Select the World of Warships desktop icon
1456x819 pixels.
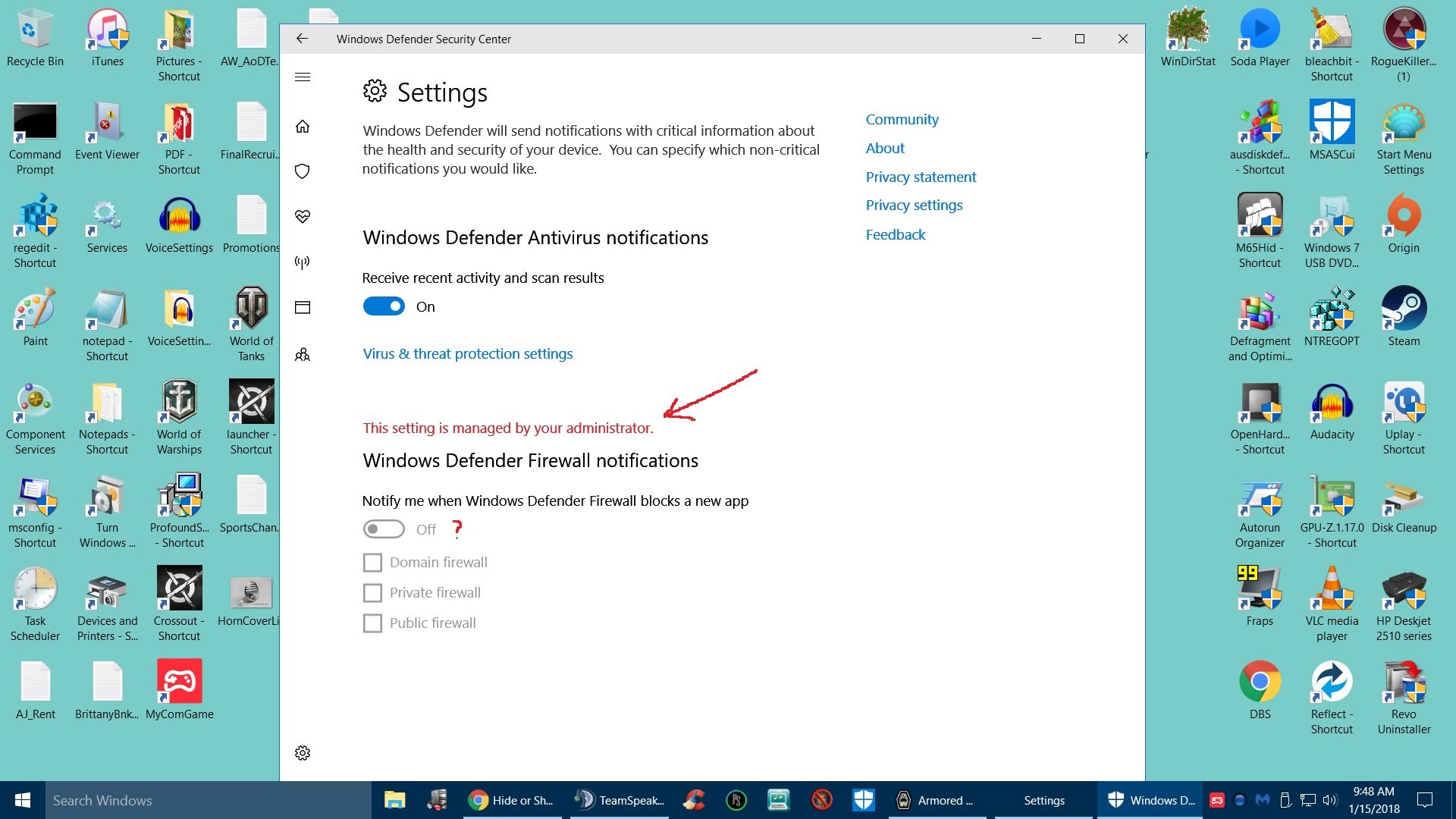click(179, 418)
